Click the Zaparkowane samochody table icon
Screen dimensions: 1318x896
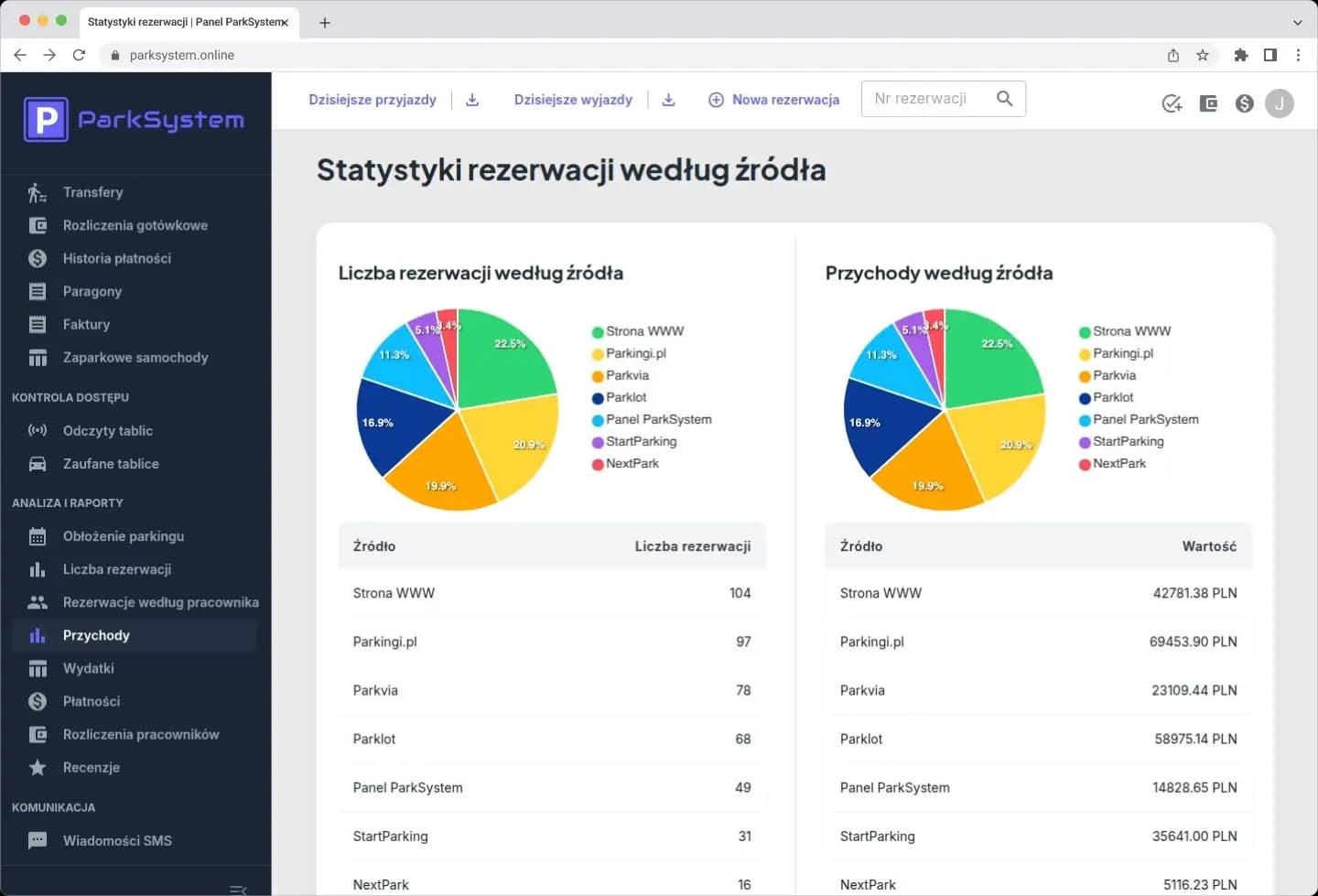[x=38, y=358]
